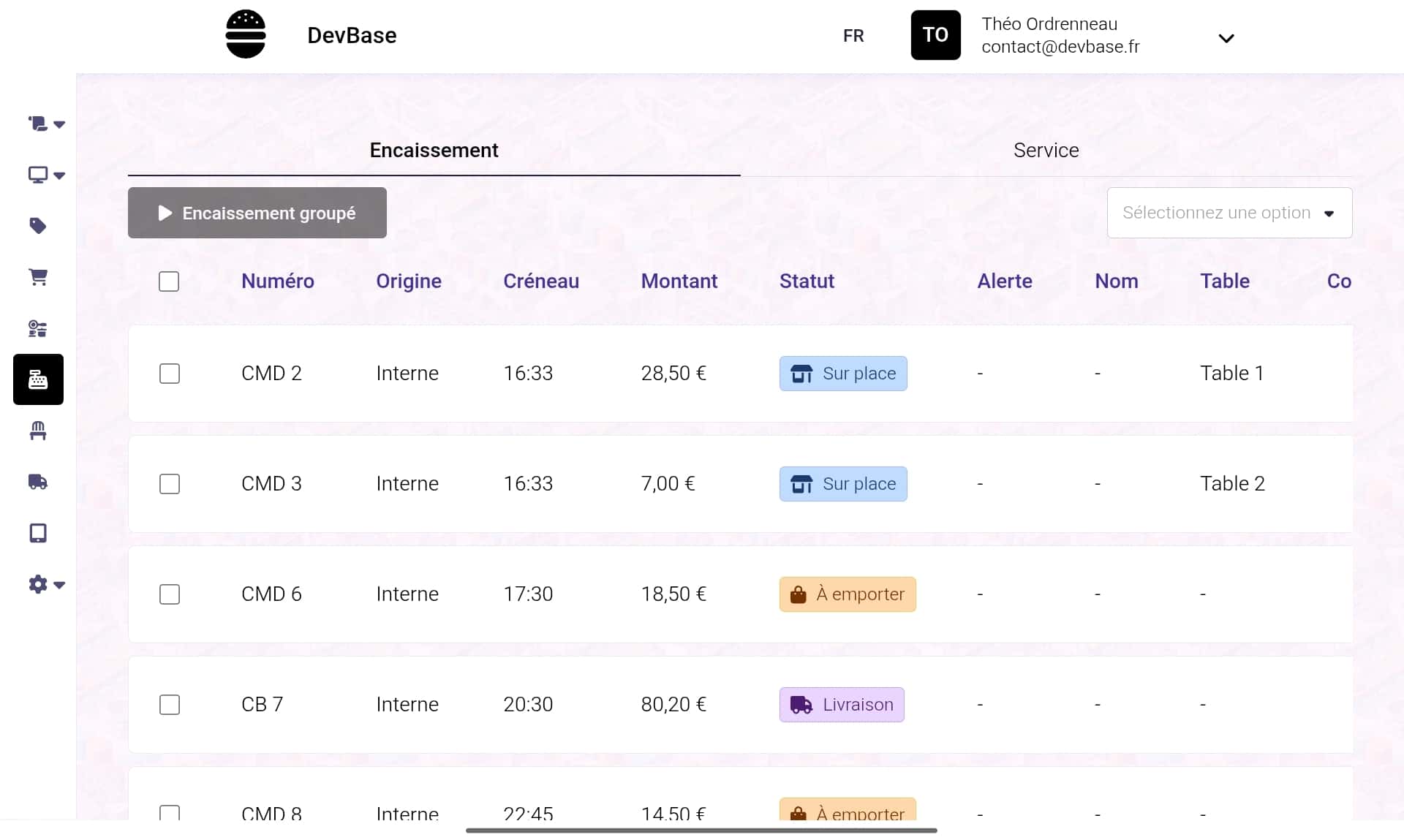Screen dimensions: 1404x840
Task: Click the delivery truck sidebar icon
Action: pyautogui.click(x=38, y=482)
